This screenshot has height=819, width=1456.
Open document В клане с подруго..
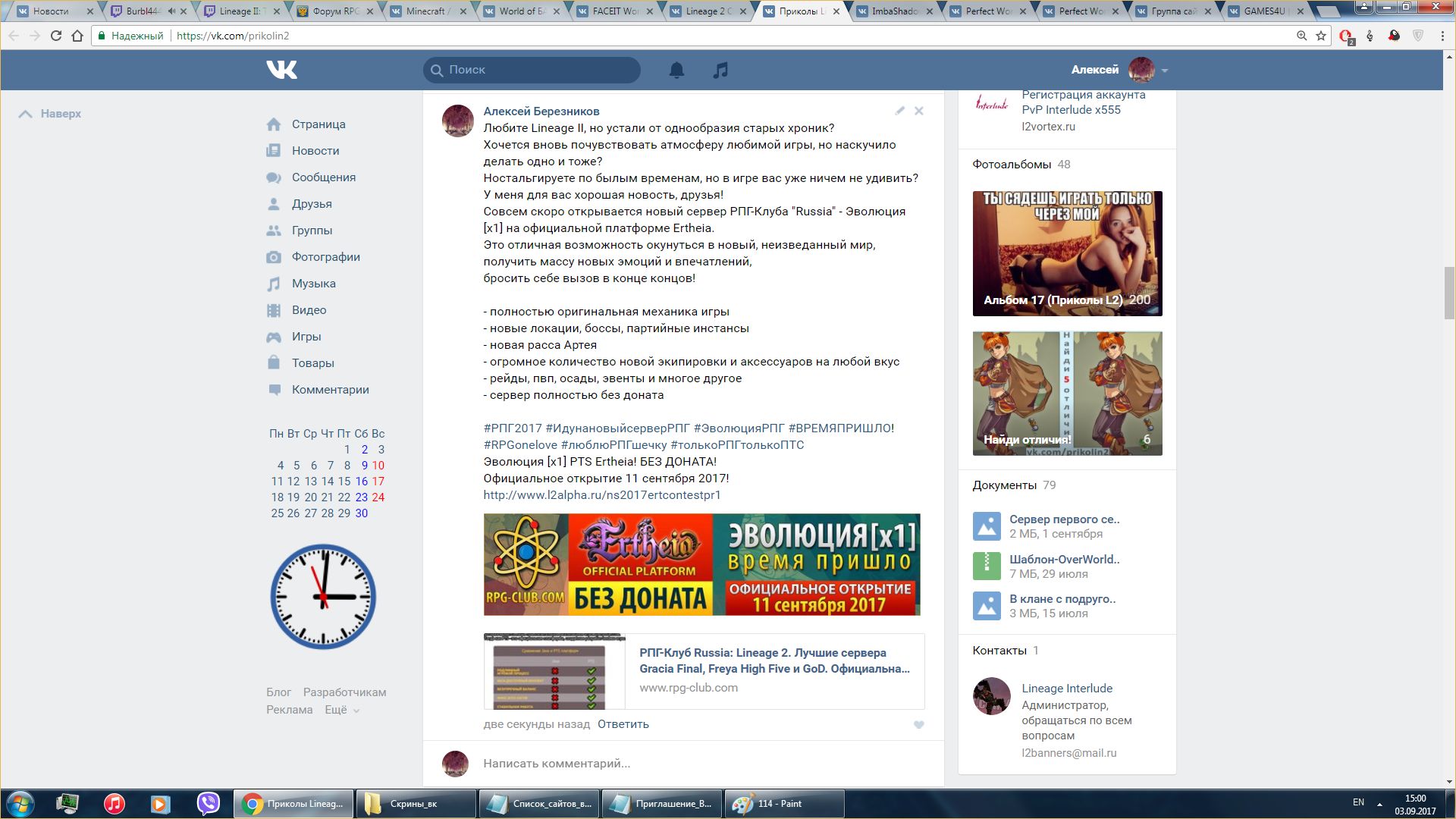click(x=1062, y=599)
